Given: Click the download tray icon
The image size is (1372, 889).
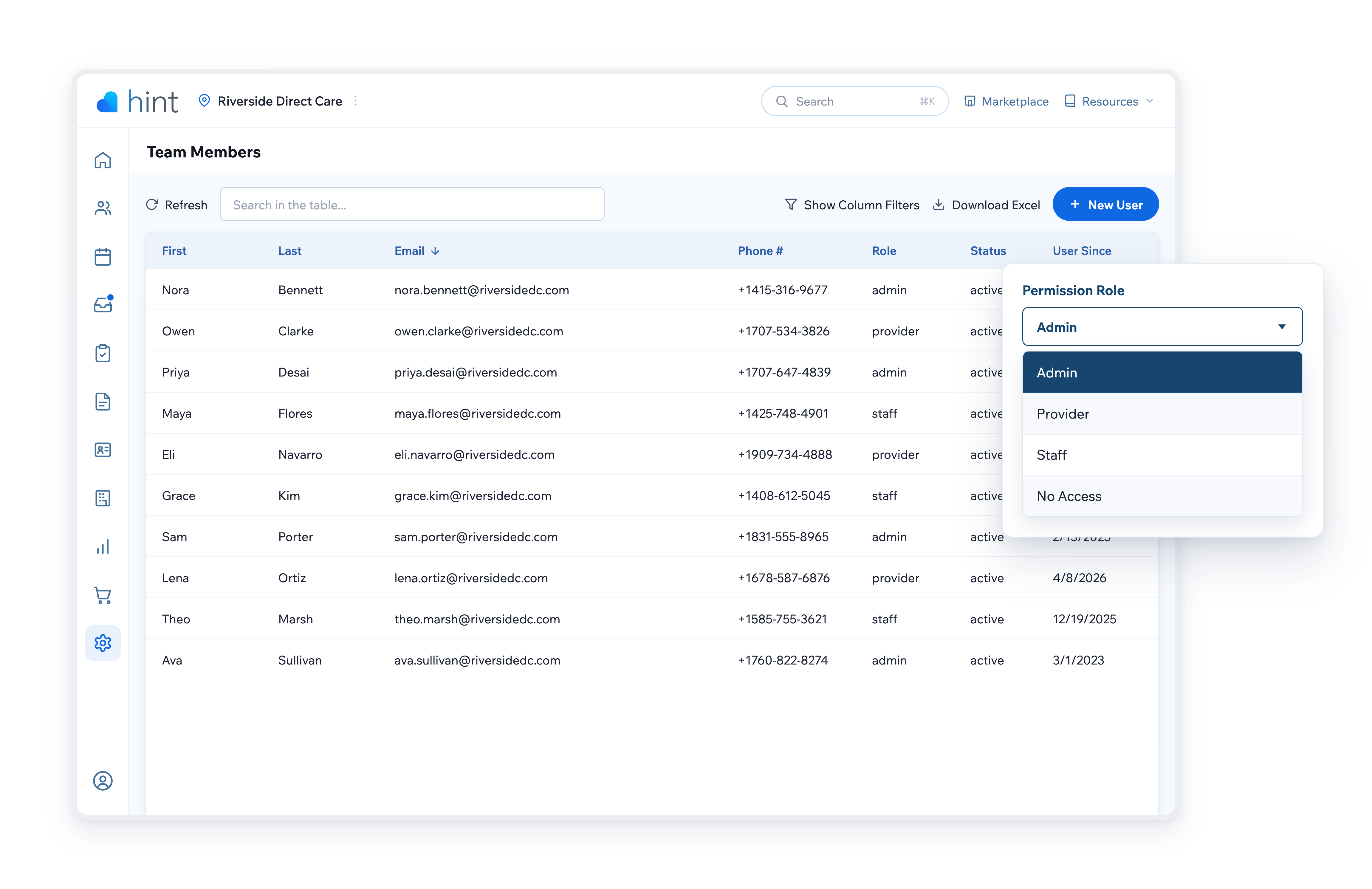Looking at the screenshot, I should coord(939,205).
